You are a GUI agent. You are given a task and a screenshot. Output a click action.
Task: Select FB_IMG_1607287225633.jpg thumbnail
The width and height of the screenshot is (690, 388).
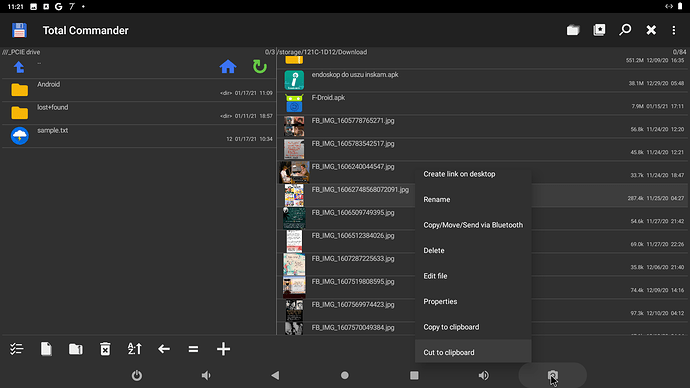click(294, 264)
